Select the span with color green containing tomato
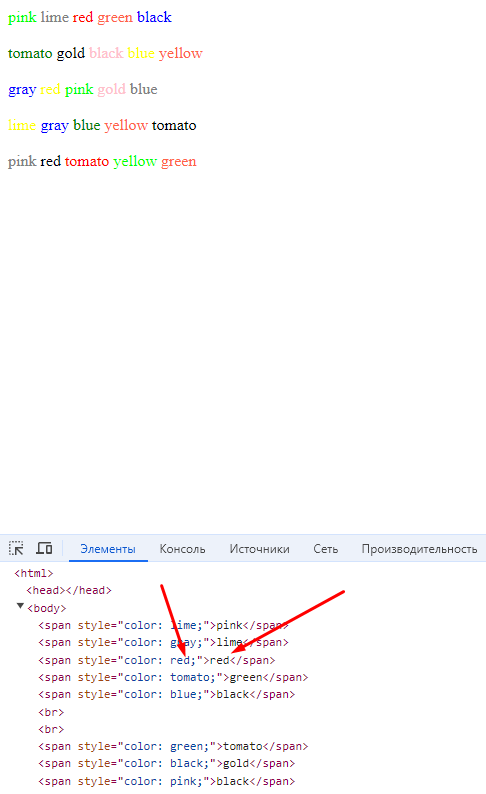486x794 pixels. [x=173, y=746]
